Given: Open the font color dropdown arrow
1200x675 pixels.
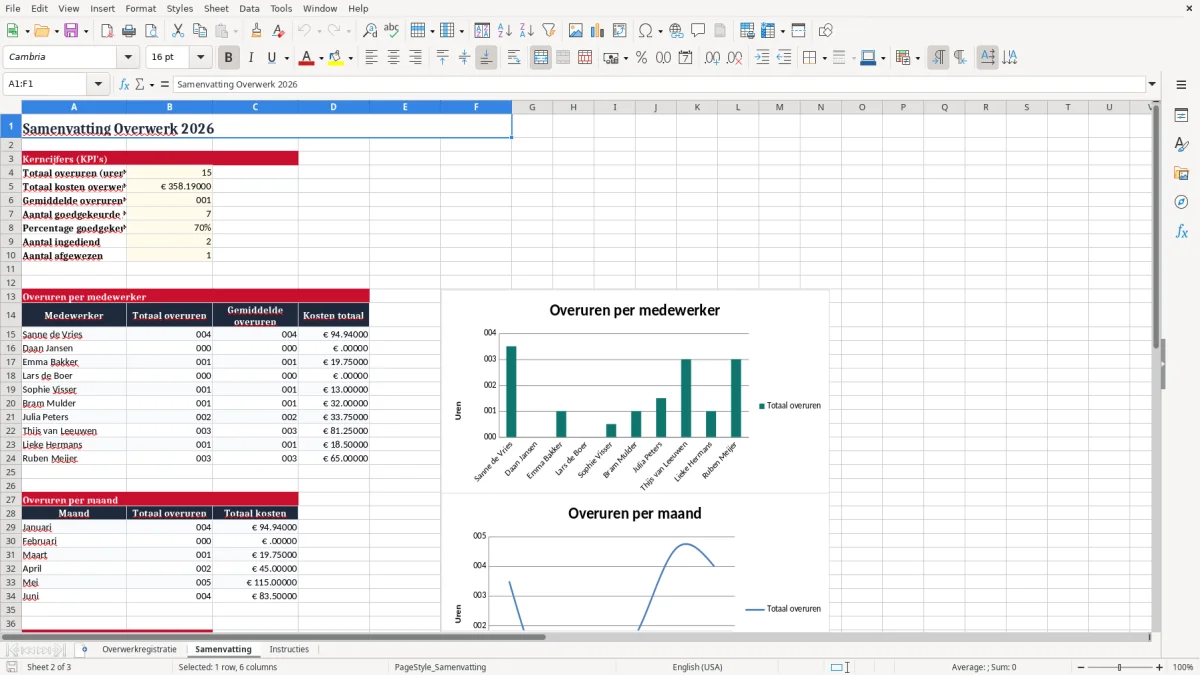Looking at the screenshot, I should (x=321, y=58).
